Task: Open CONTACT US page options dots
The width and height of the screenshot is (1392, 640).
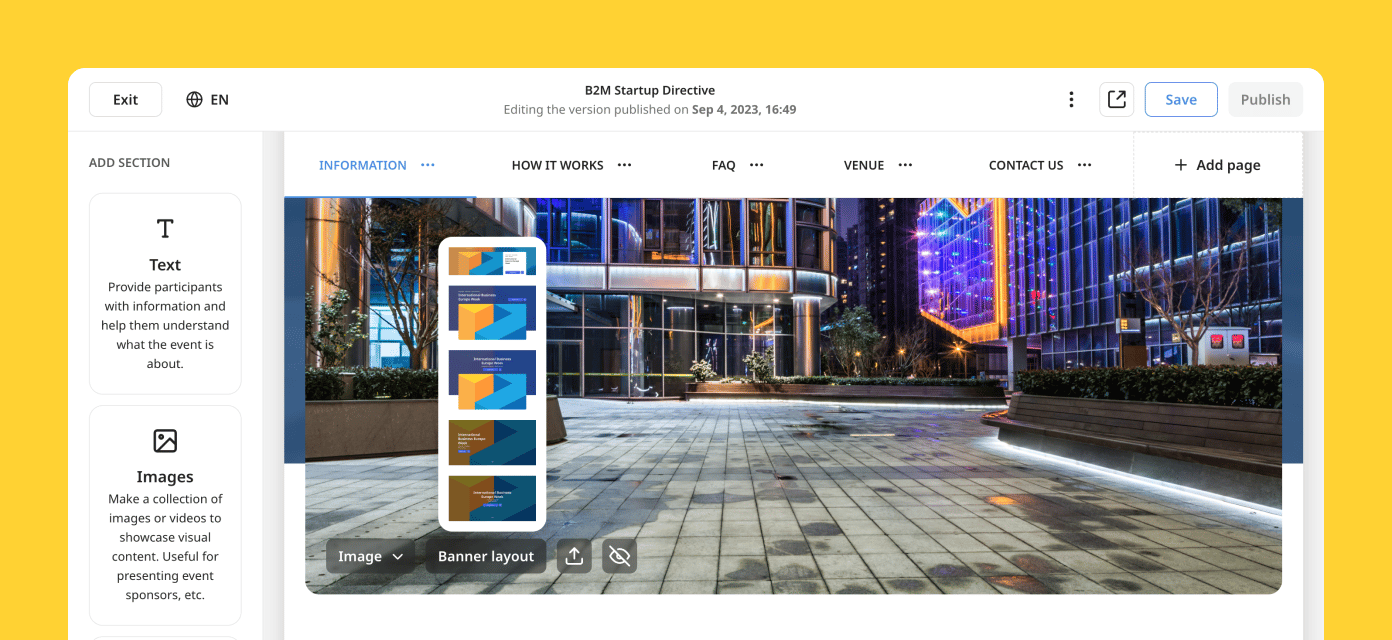Action: (x=1085, y=165)
